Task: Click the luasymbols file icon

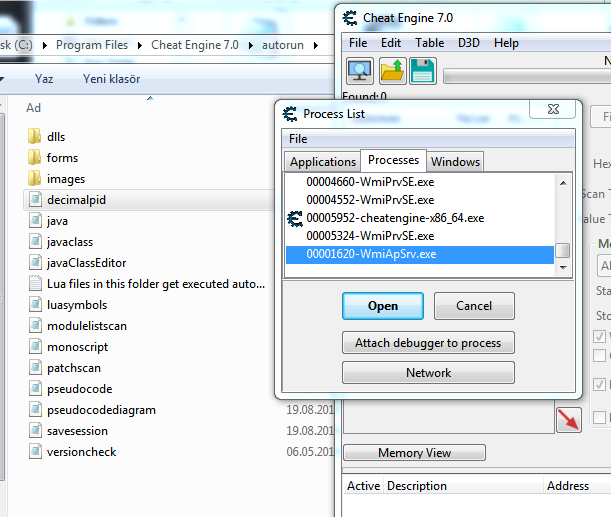Action: click(x=35, y=305)
